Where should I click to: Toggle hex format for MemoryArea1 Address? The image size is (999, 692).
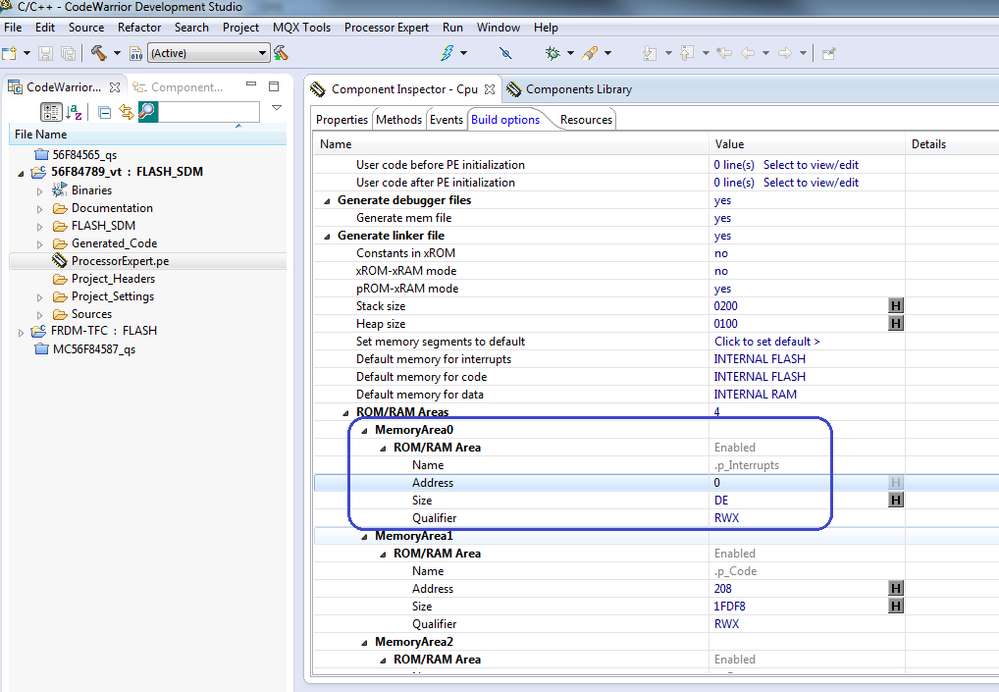click(x=895, y=589)
